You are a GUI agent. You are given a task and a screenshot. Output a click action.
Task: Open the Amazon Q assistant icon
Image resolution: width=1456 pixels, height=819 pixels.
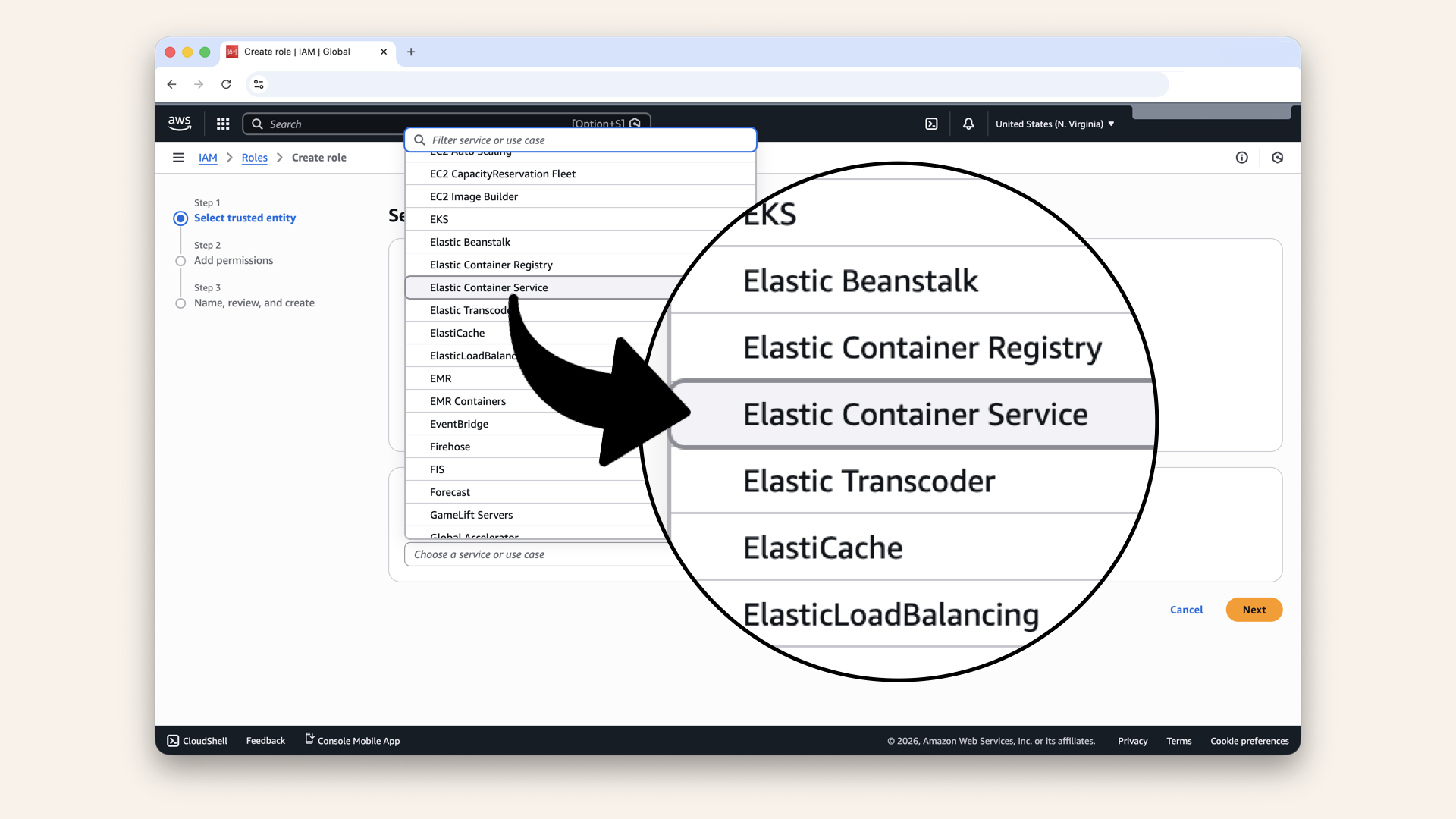pos(1278,157)
